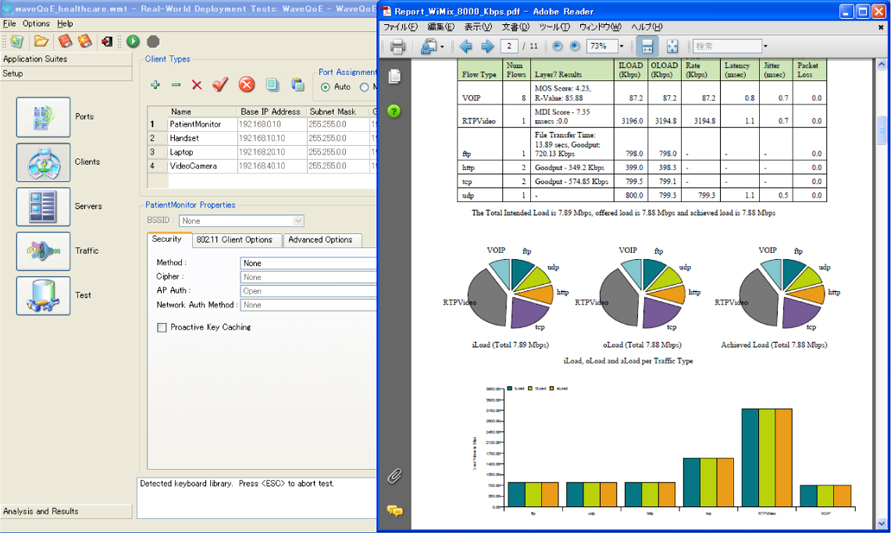
Task: Select the PatientMonitor client row
Action: (x=261, y=124)
